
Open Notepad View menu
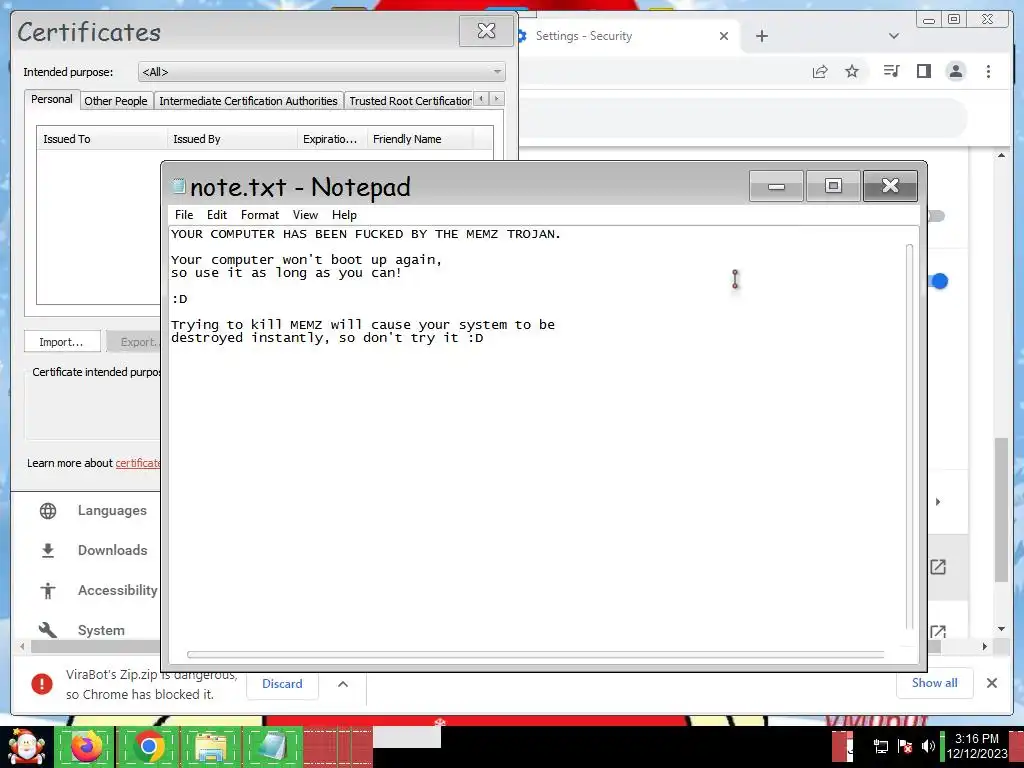tap(305, 215)
